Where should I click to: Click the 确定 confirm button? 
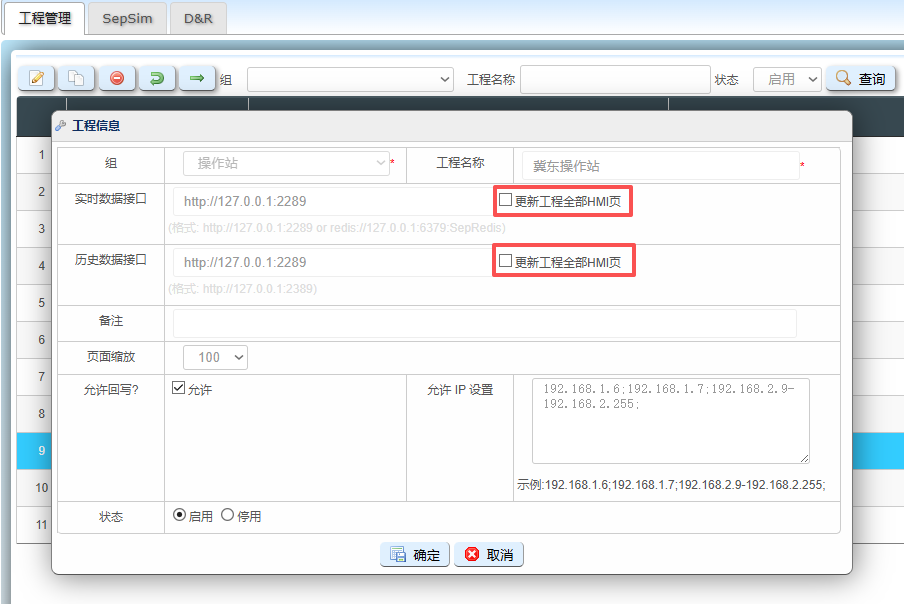tap(415, 555)
